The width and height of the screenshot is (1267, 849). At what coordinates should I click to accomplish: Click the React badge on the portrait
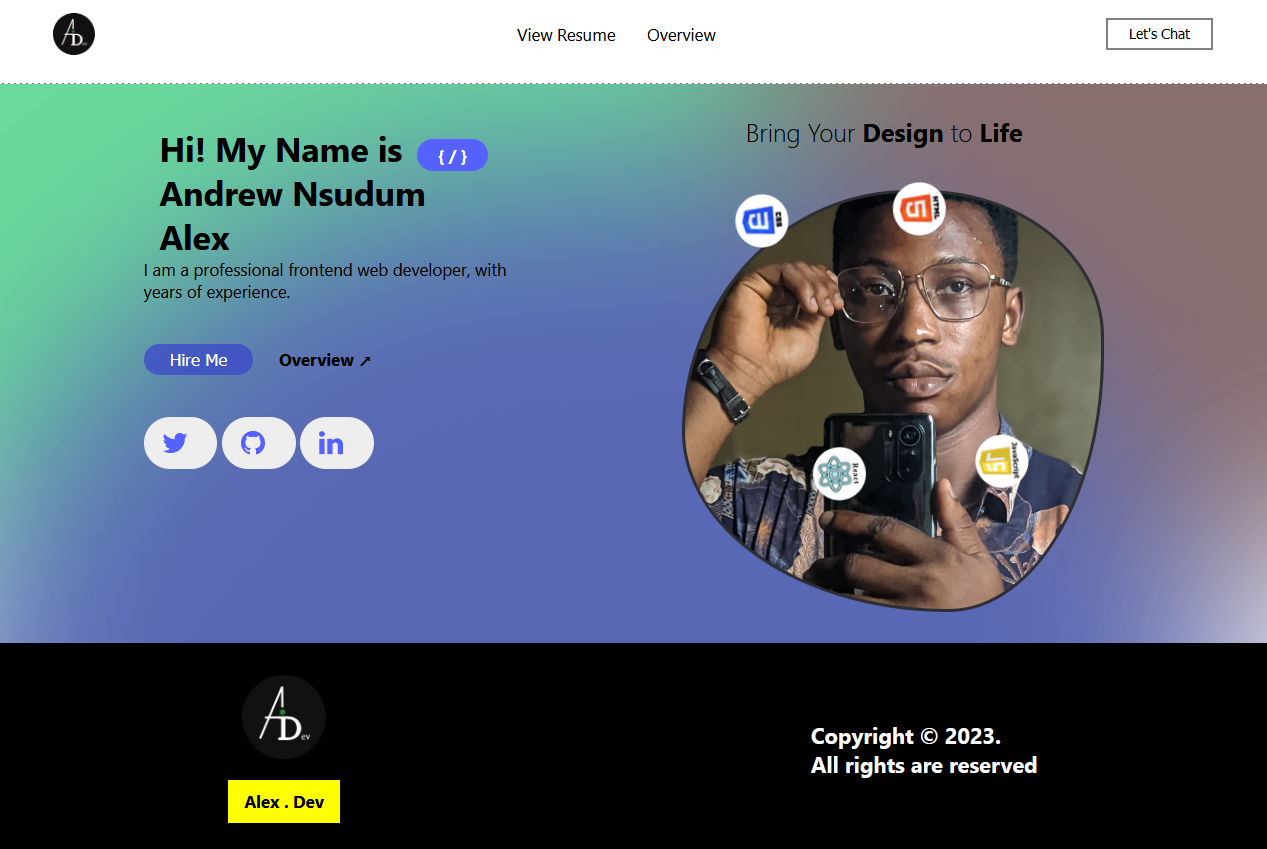839,474
